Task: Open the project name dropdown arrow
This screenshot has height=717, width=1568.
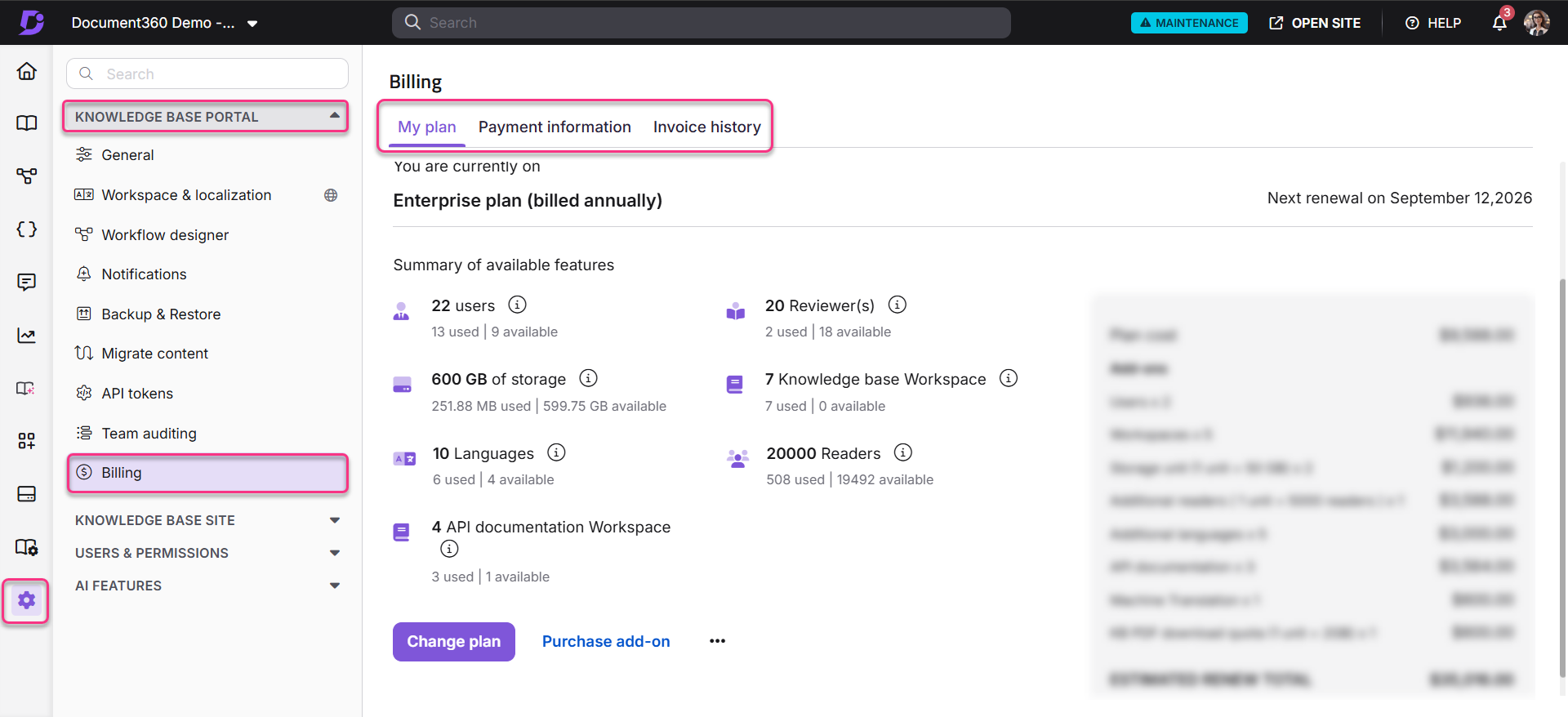Action: pyautogui.click(x=252, y=24)
